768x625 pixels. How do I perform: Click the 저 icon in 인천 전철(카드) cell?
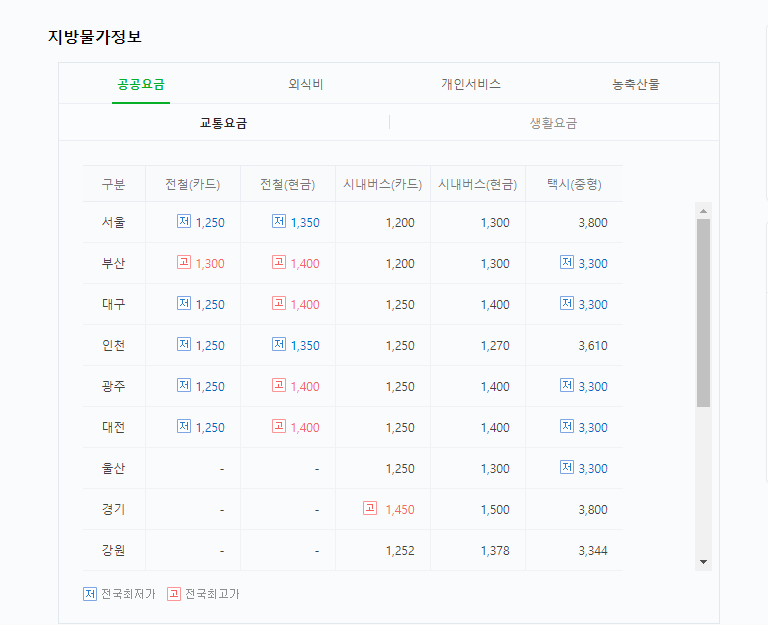click(x=184, y=344)
